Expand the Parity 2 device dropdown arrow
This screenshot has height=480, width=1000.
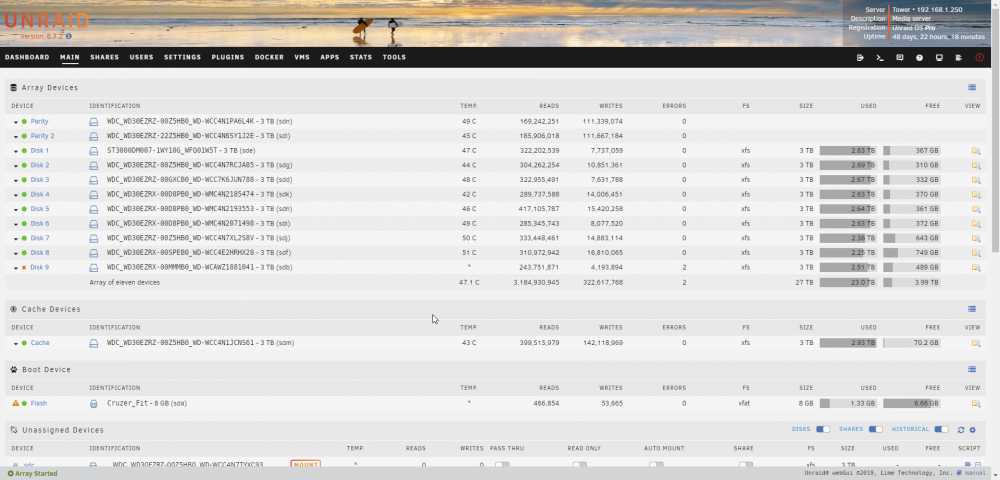tap(16, 136)
